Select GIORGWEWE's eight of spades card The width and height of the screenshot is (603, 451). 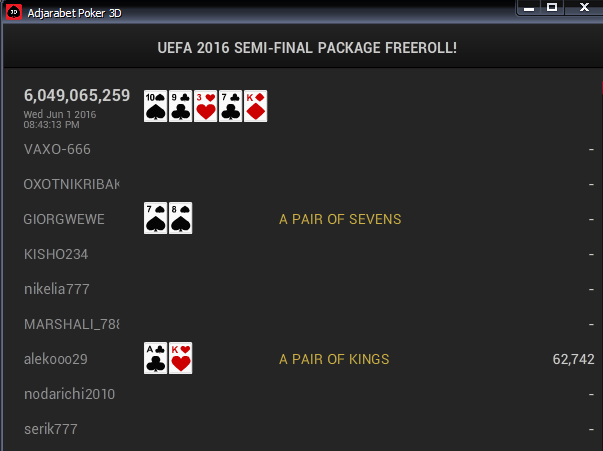click(180, 219)
